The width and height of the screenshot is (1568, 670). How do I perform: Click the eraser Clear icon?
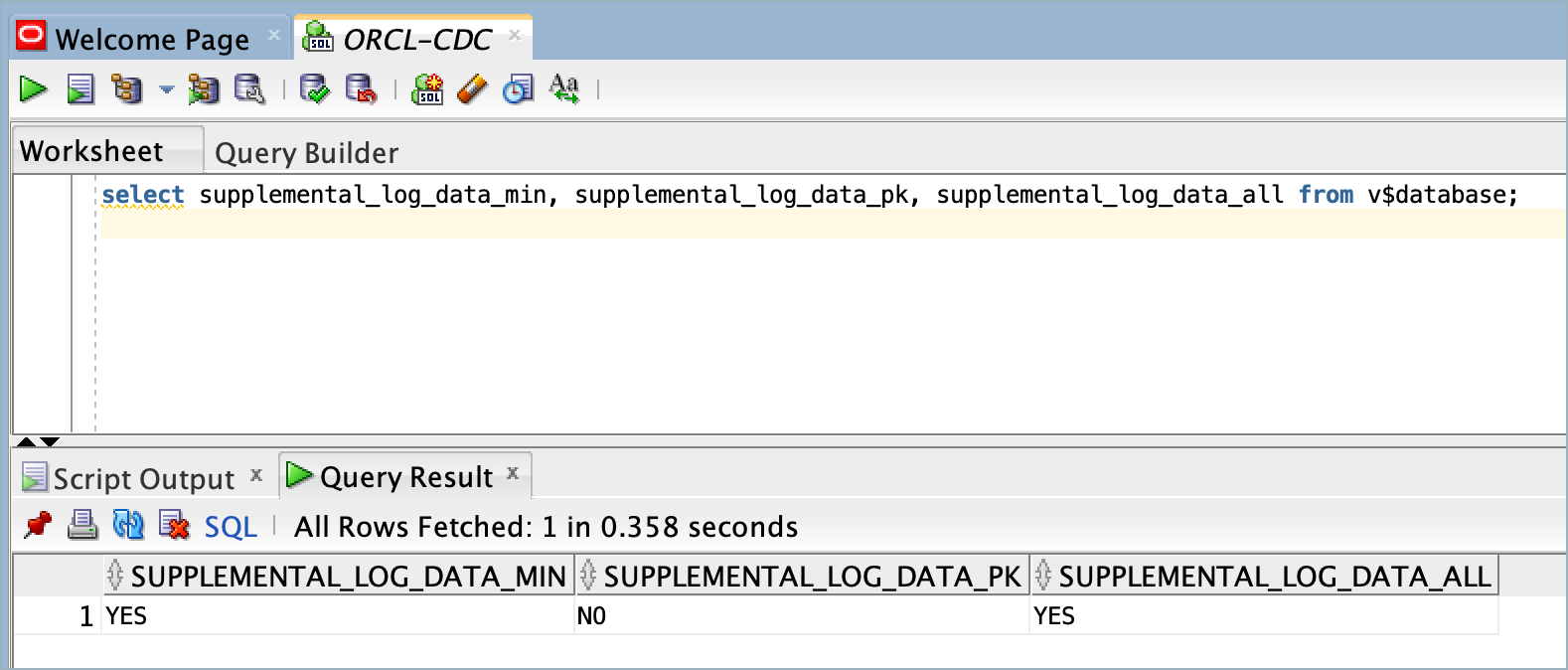click(x=472, y=89)
